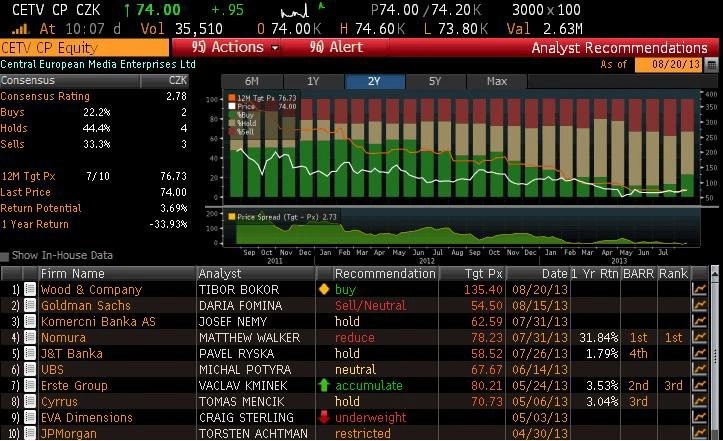Click the 96) Alert button
723x441 pixels.
(336, 47)
